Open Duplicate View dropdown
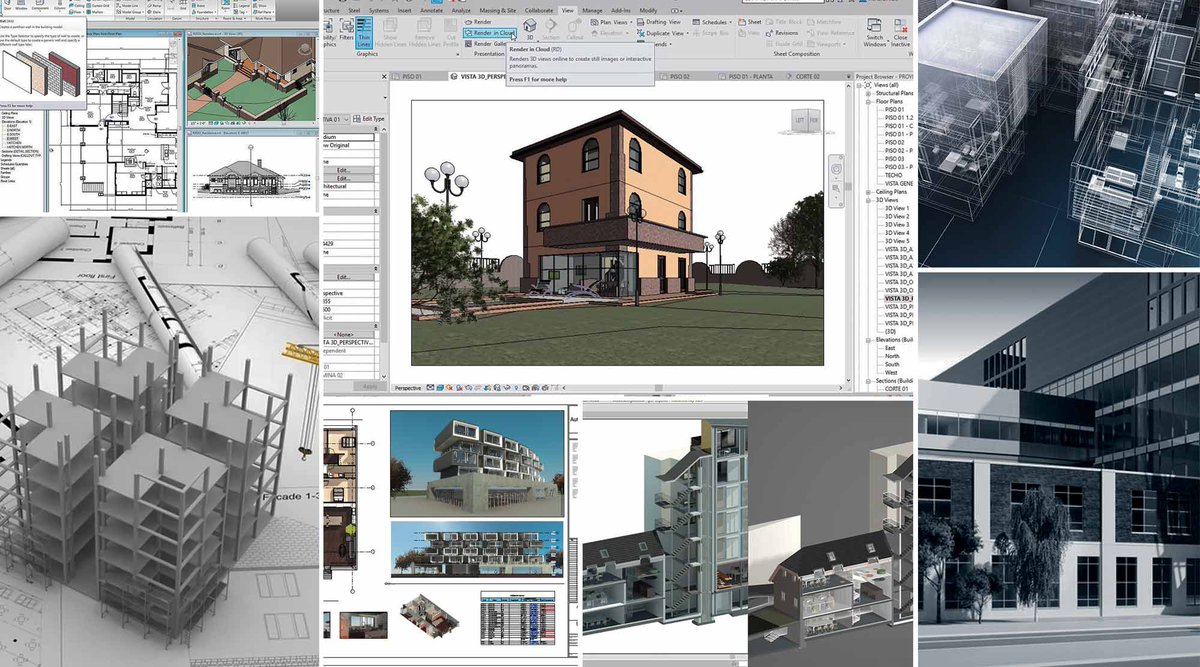Viewport: 1200px width, 667px height. point(662,33)
